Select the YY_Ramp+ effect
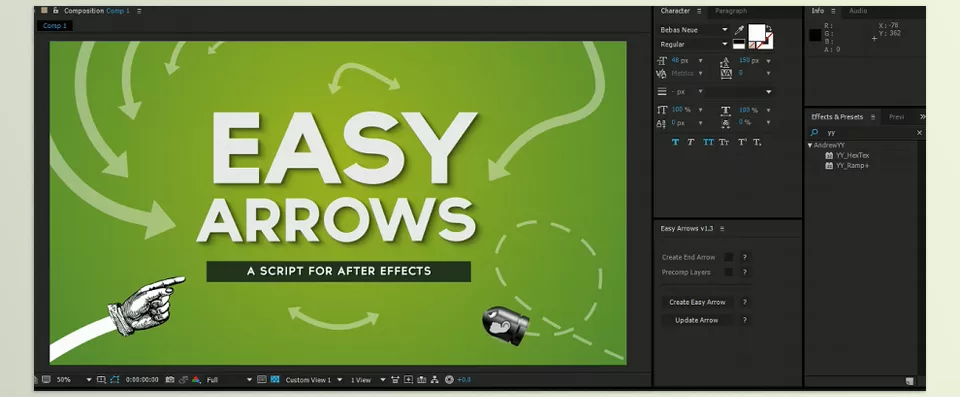The width and height of the screenshot is (960, 397). point(852,165)
